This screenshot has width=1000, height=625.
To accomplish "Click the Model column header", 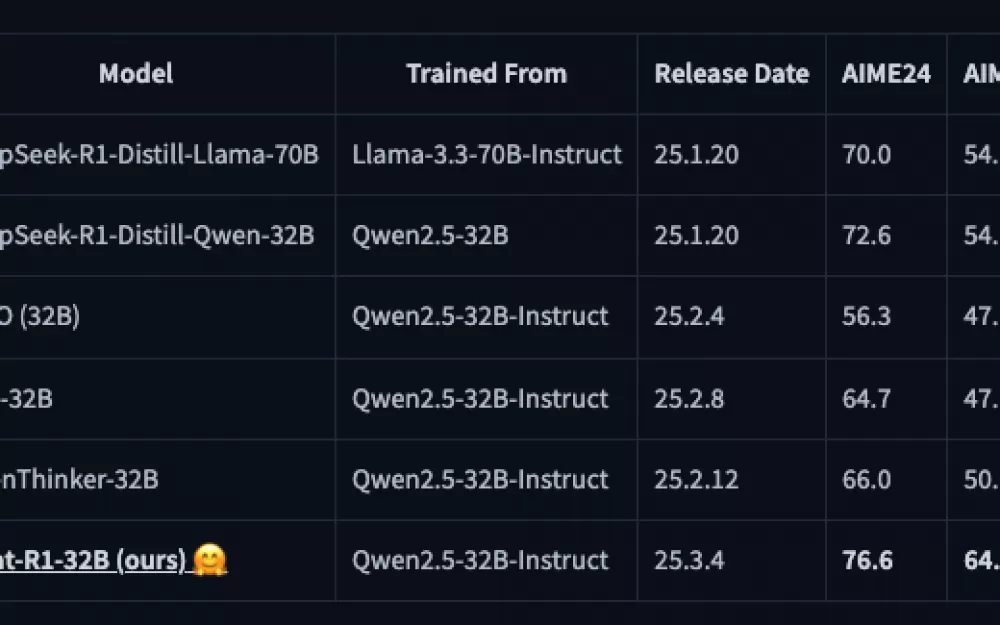I will [x=136, y=73].
